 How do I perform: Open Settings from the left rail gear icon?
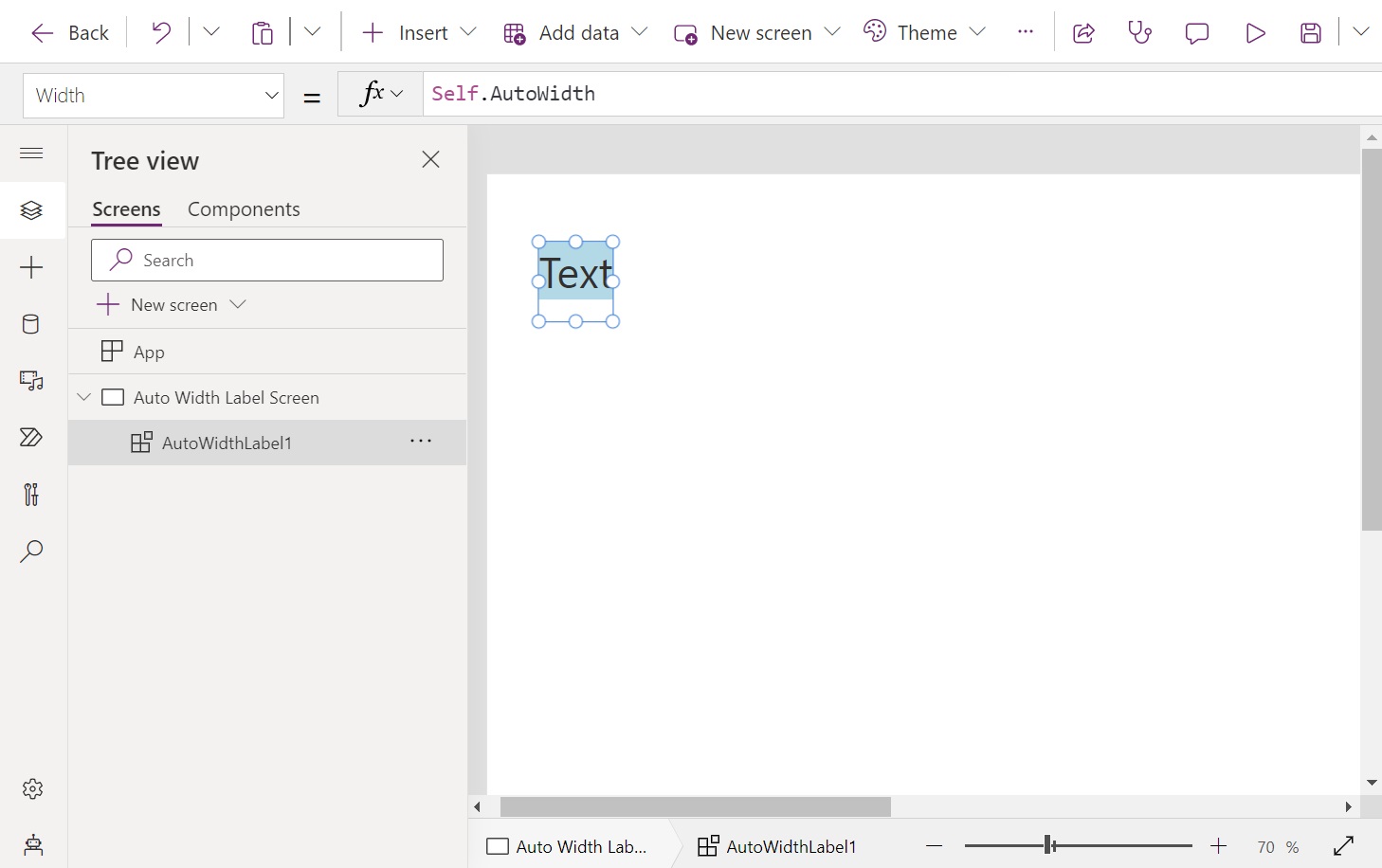[x=31, y=788]
